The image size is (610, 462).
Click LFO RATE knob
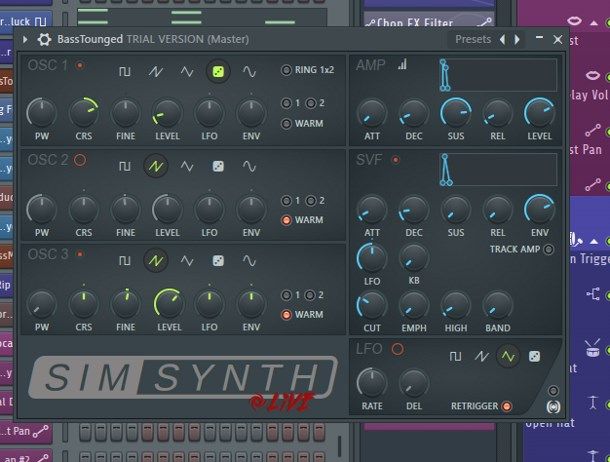(372, 383)
